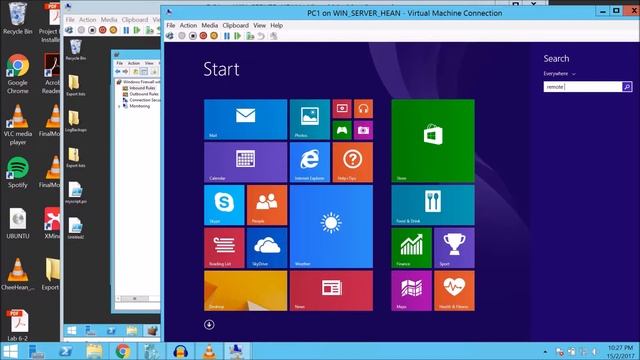Screen dimensions: 640x360
Task: Select Outbound Rules in firewall tree
Action: 143,94
